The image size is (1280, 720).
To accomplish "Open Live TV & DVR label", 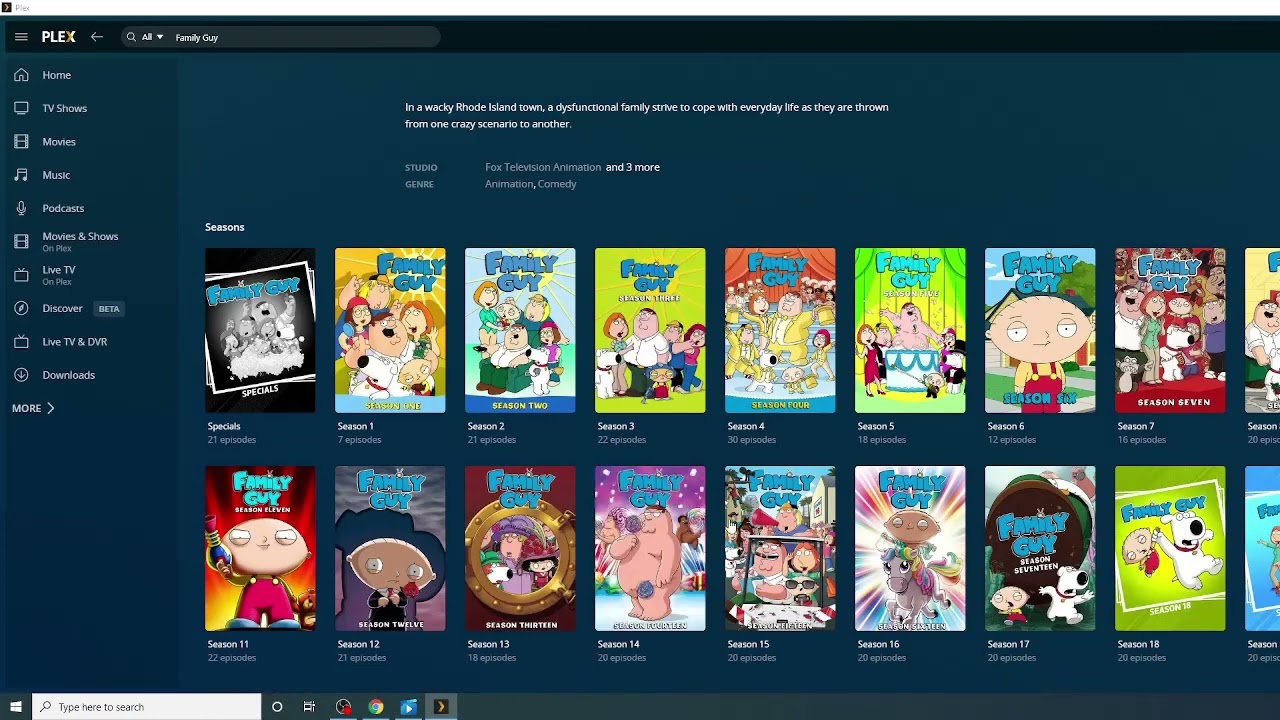I will [74, 342].
